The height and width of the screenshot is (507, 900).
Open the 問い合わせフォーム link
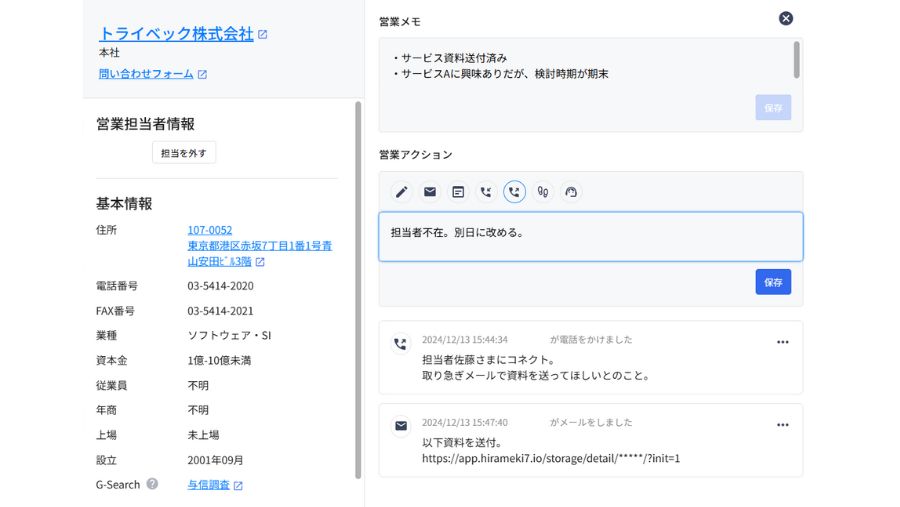pyautogui.click(x=146, y=73)
